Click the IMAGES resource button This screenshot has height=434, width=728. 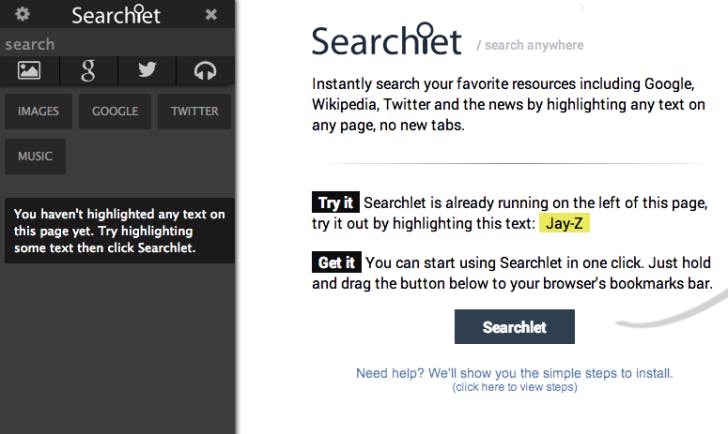(39, 112)
